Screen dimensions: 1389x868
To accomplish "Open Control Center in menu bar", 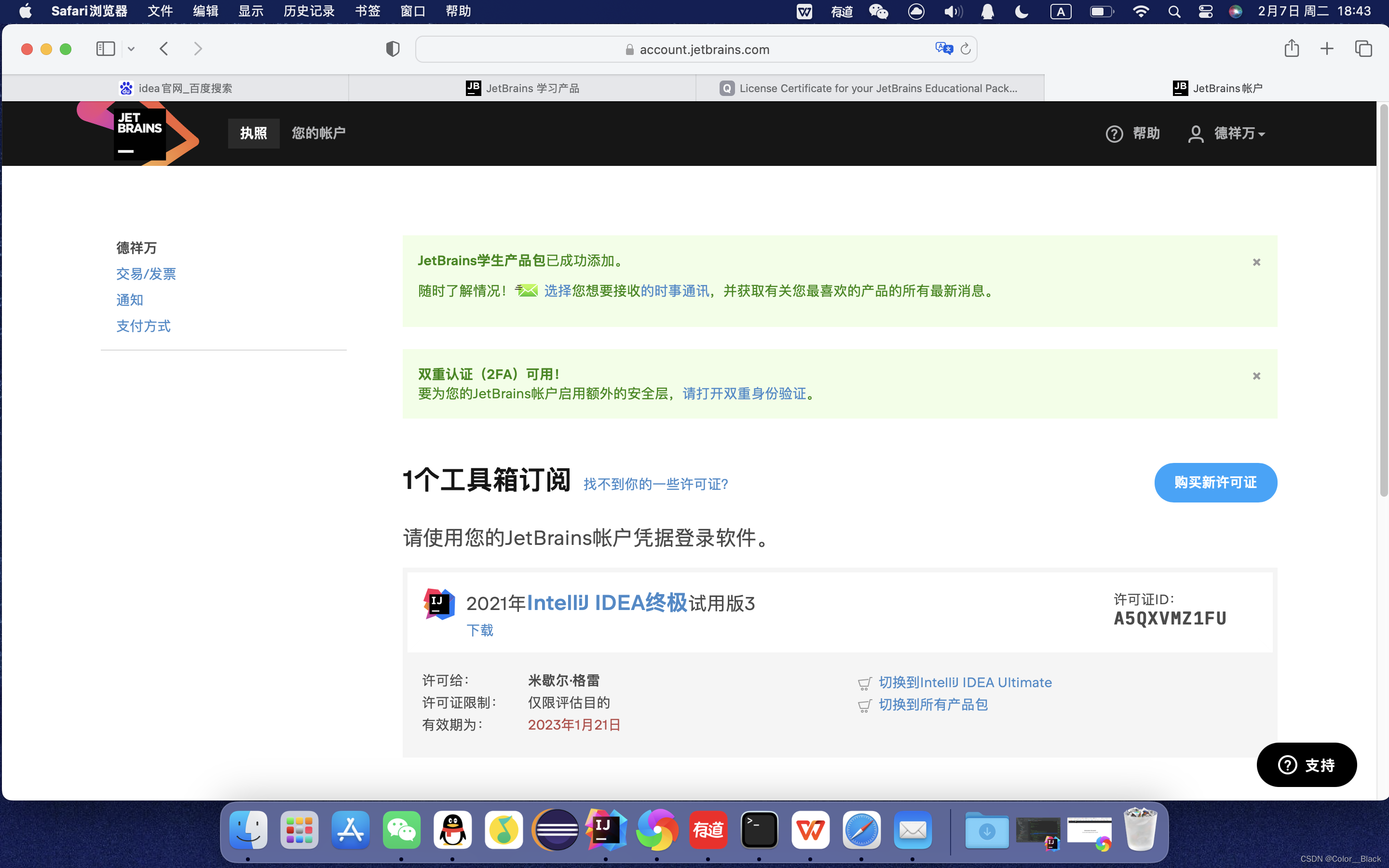I will coord(1205,11).
